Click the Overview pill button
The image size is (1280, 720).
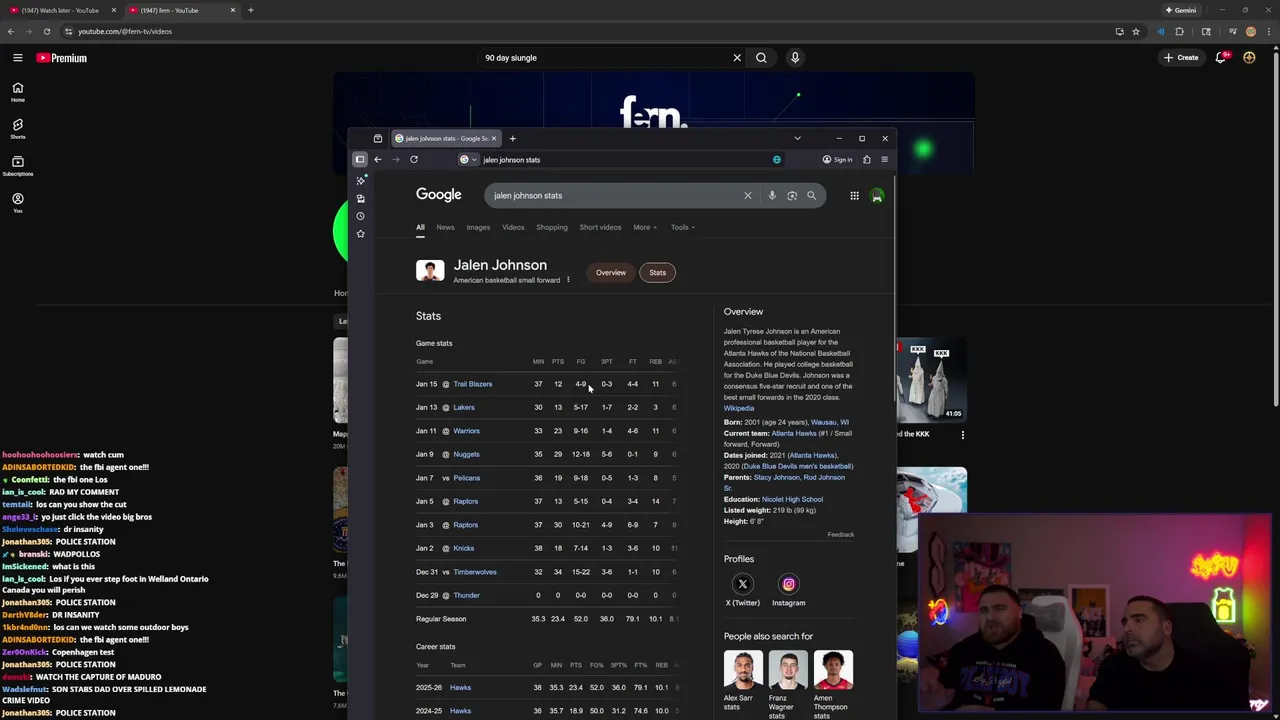[x=611, y=272]
